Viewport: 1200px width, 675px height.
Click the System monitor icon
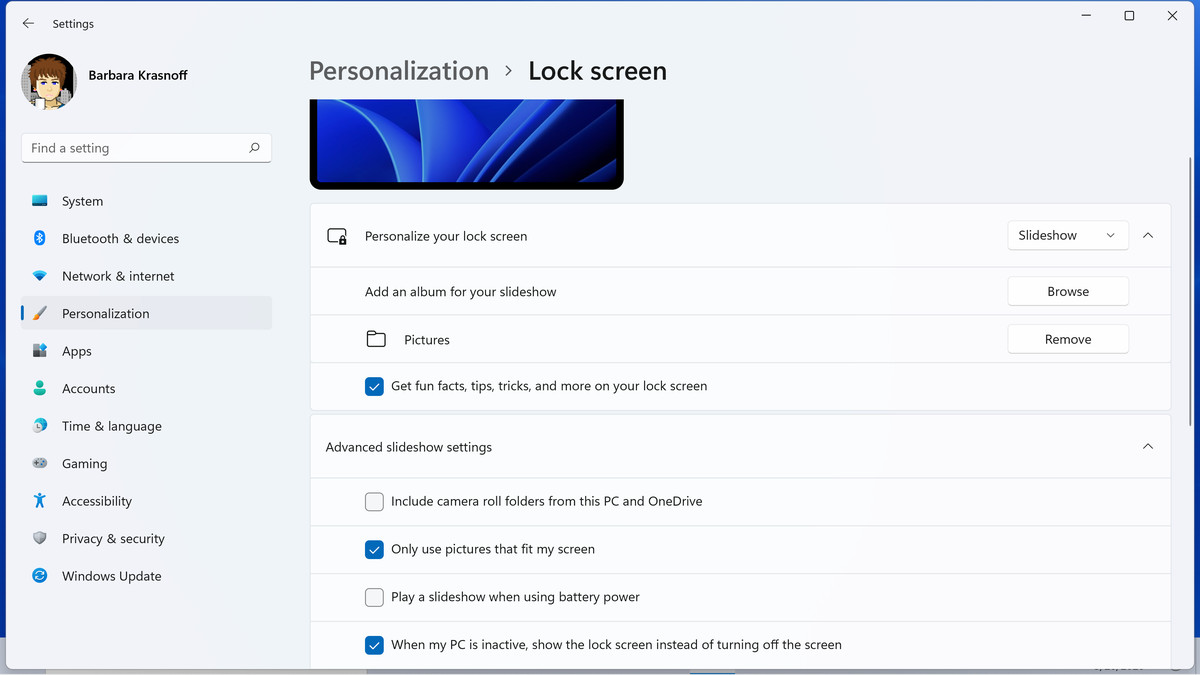pos(40,201)
